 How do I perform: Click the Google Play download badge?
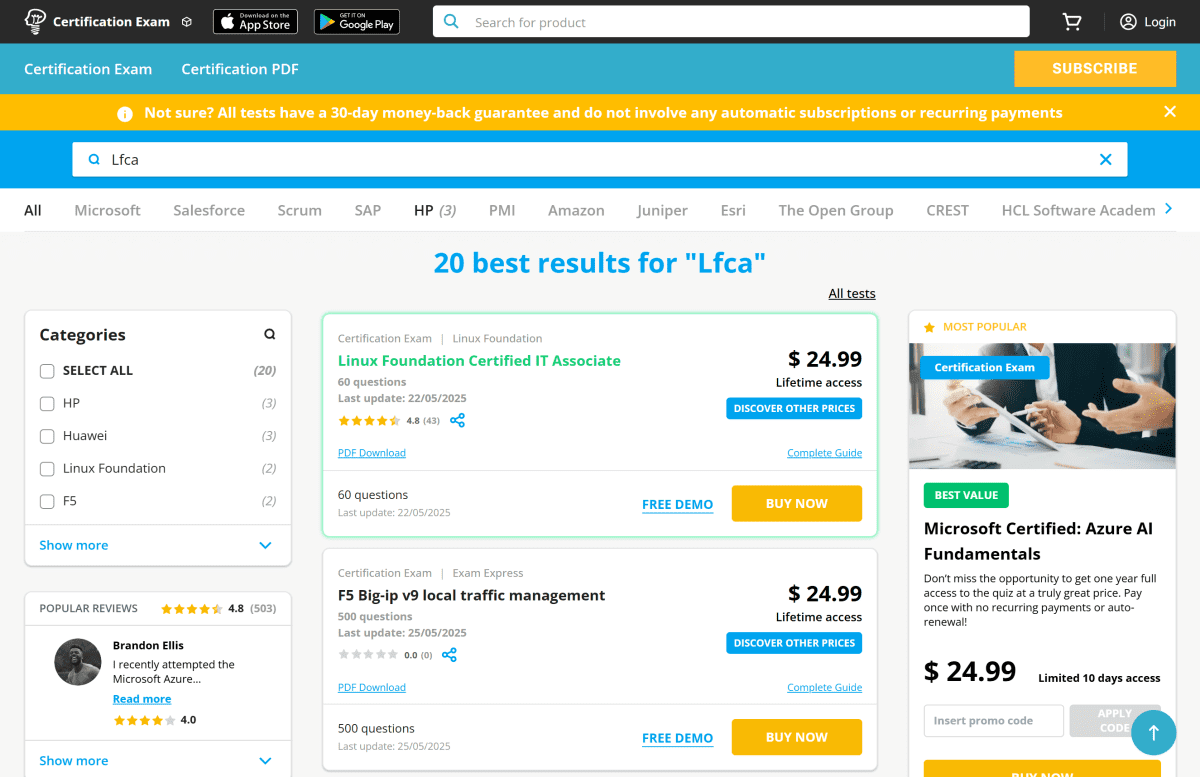(x=357, y=22)
